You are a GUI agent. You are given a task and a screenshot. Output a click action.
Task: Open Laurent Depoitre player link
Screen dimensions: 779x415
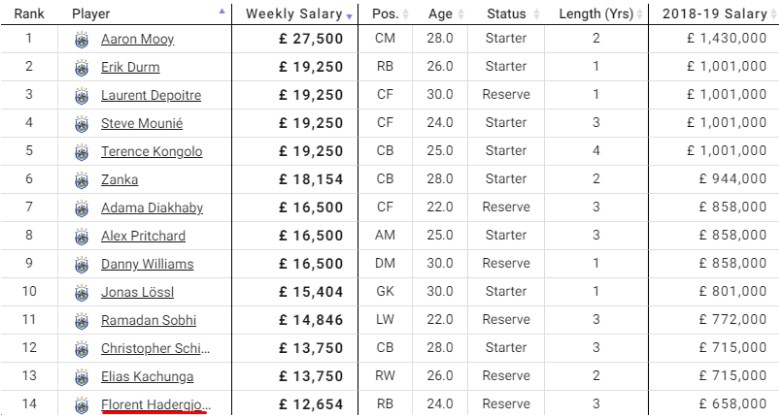(151, 95)
